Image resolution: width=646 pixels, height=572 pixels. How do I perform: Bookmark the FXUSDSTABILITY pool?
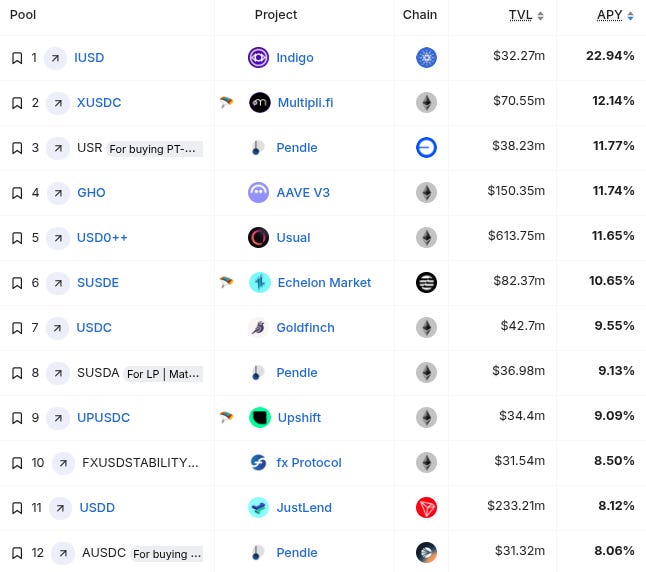[17, 463]
